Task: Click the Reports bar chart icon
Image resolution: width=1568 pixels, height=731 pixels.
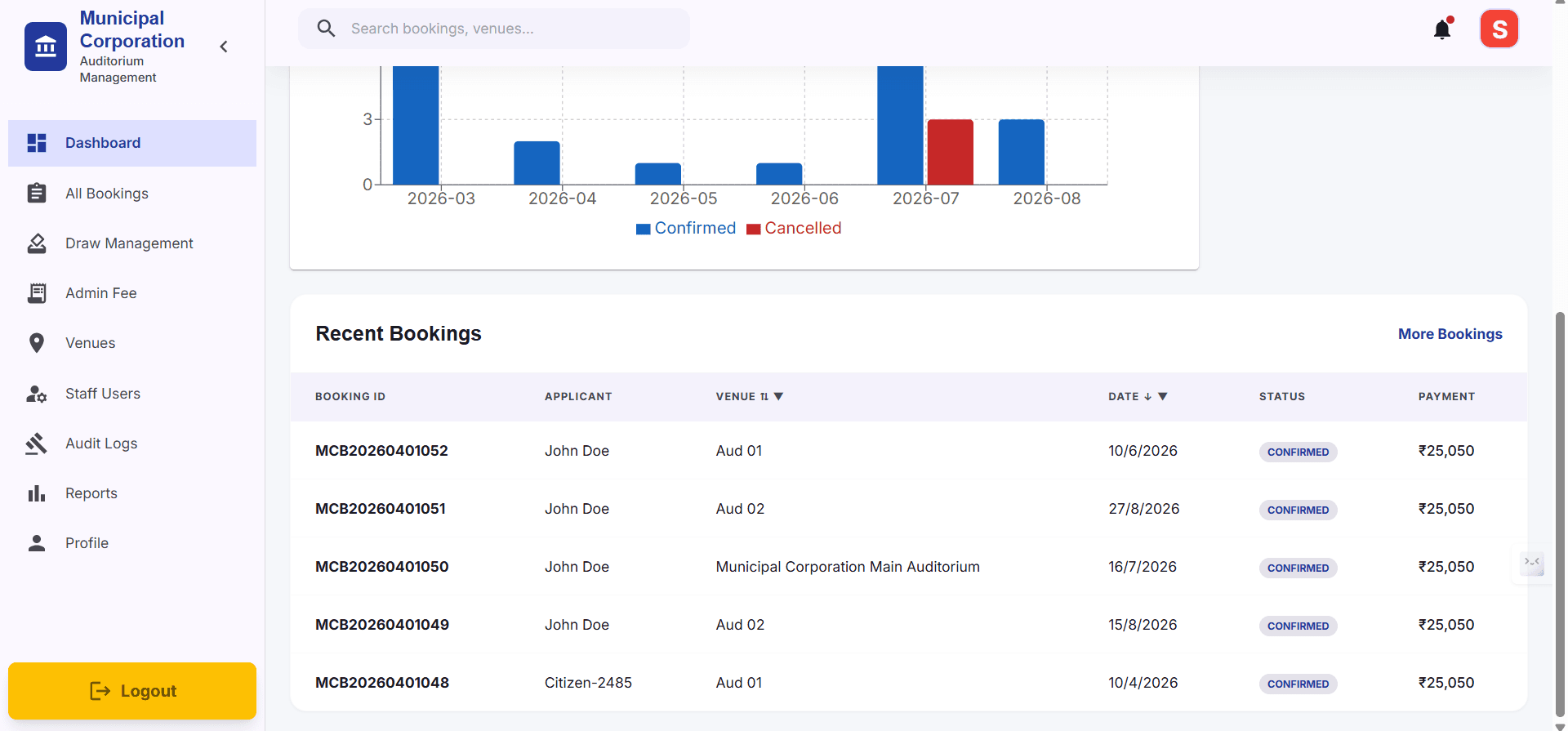Action: click(x=37, y=493)
